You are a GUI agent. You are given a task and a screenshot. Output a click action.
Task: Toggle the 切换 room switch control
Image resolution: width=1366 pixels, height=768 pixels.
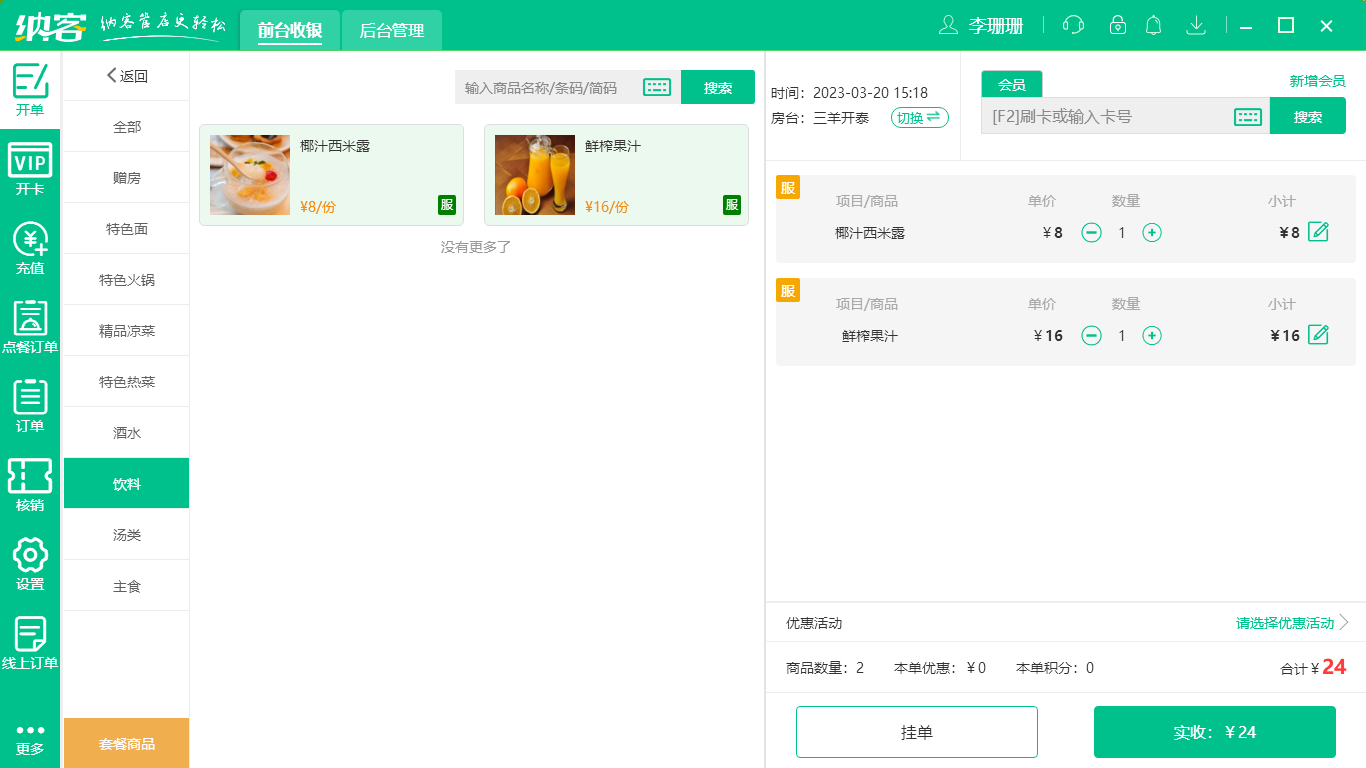click(x=918, y=117)
